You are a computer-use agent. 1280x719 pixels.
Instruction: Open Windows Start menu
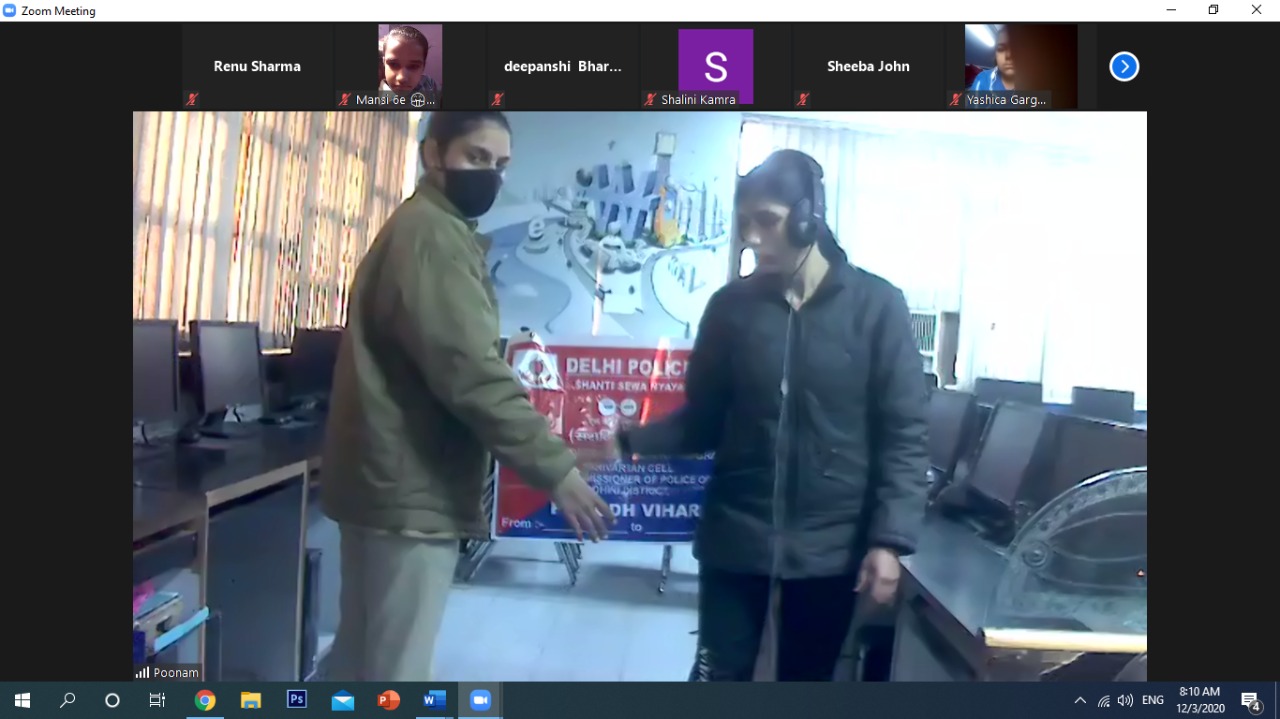click(x=22, y=700)
